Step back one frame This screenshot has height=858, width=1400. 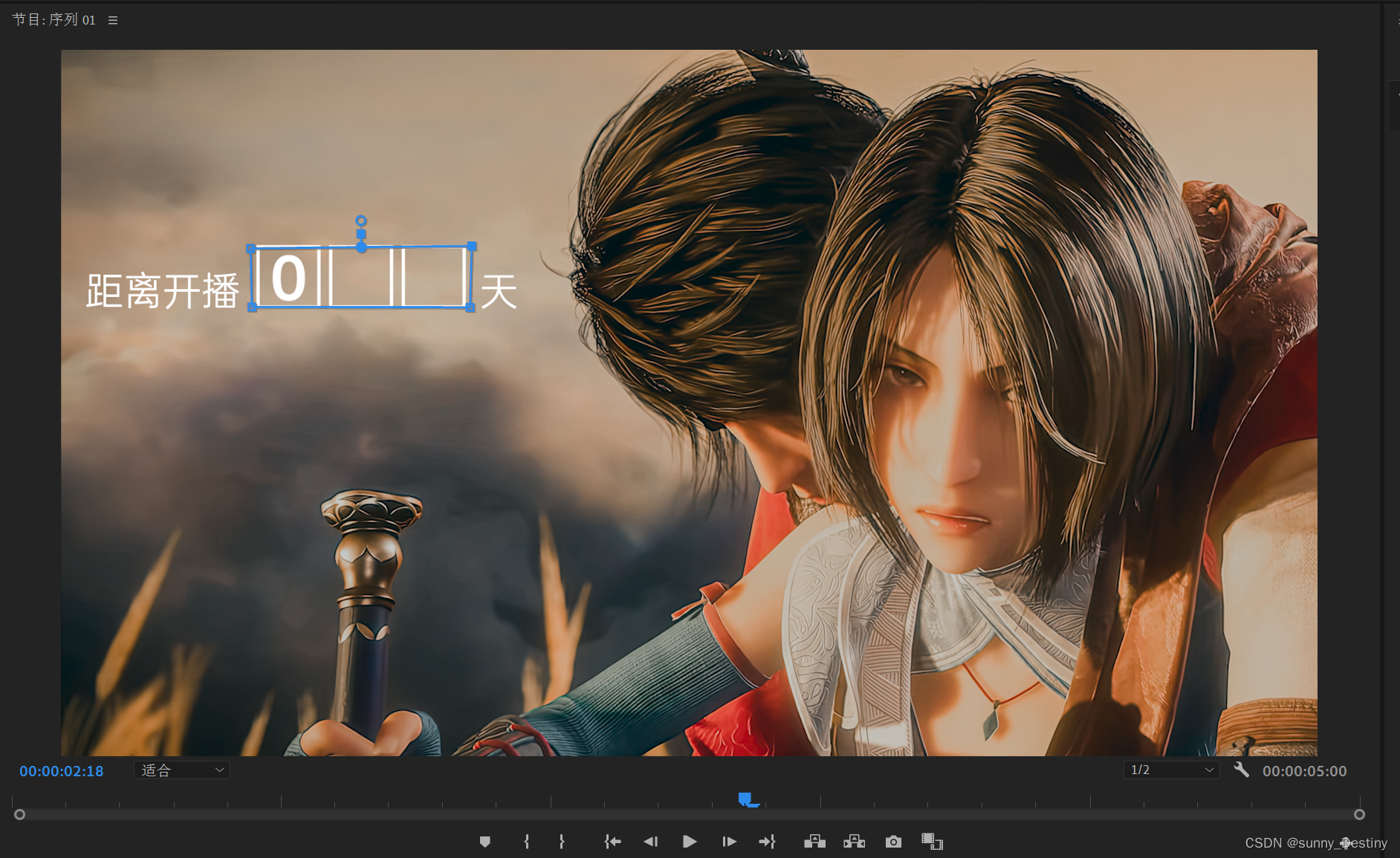tap(651, 842)
